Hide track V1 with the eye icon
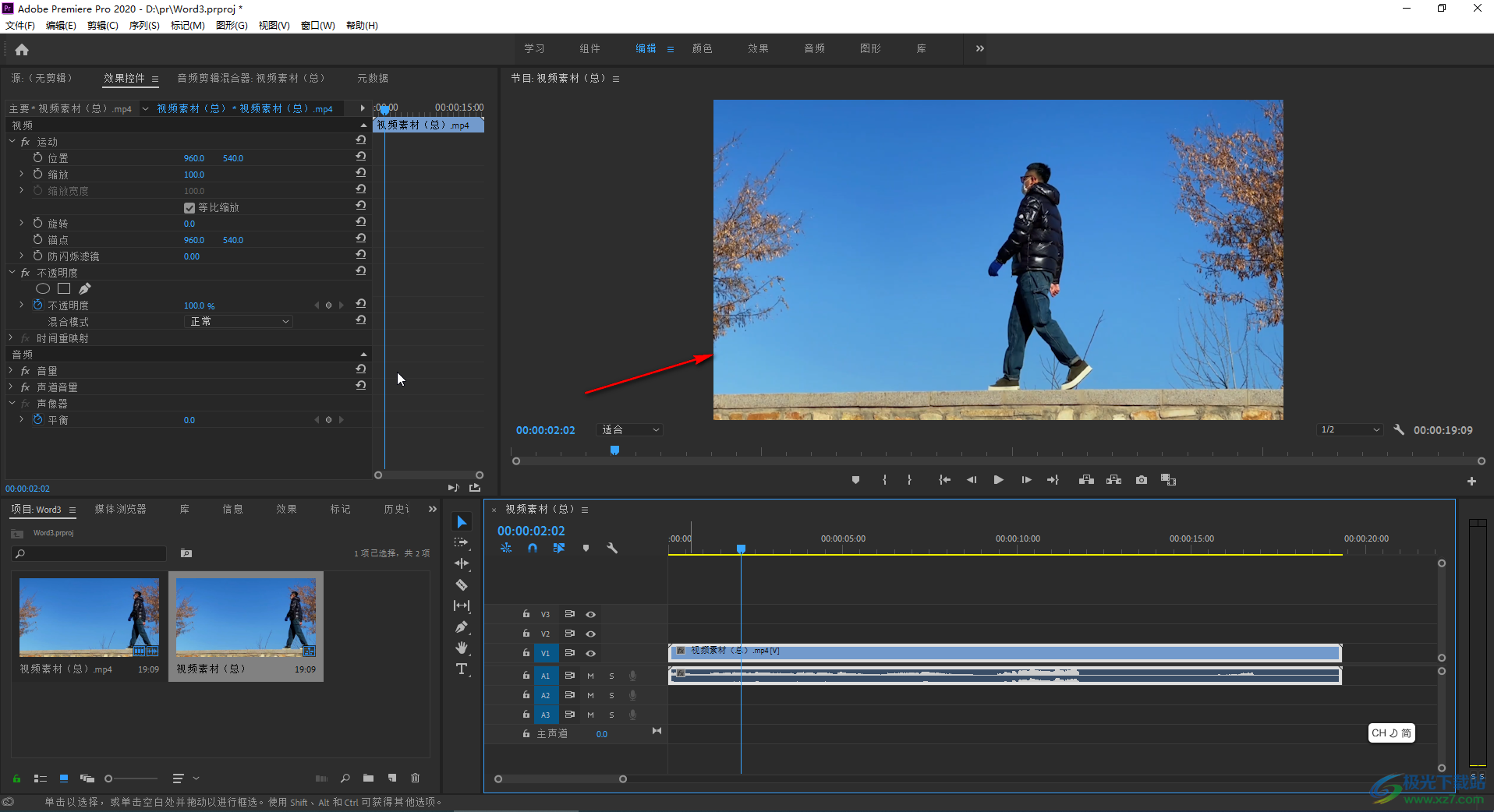Image resolution: width=1494 pixels, height=812 pixels. coord(591,654)
